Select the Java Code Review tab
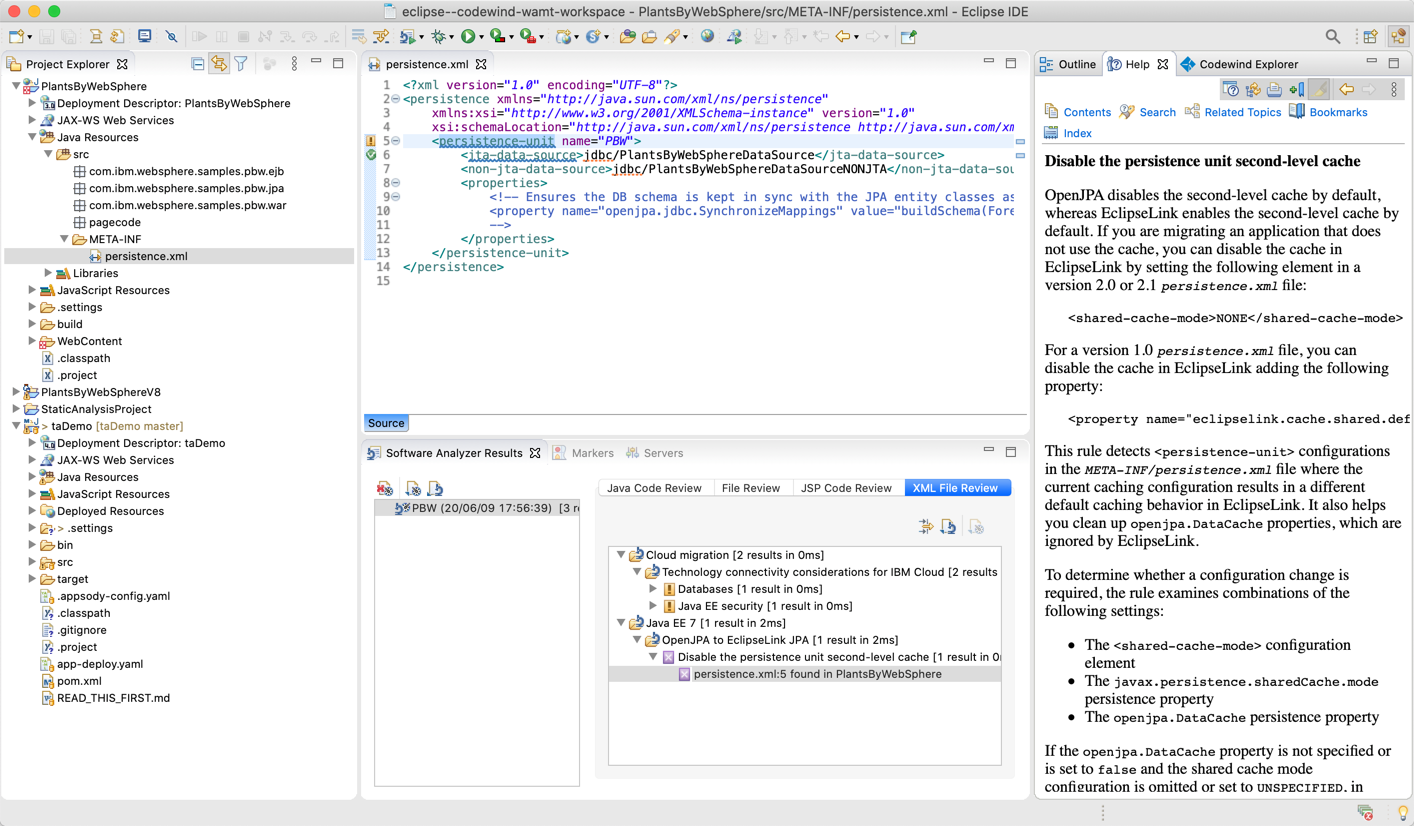The width and height of the screenshot is (1414, 826). [x=654, y=488]
